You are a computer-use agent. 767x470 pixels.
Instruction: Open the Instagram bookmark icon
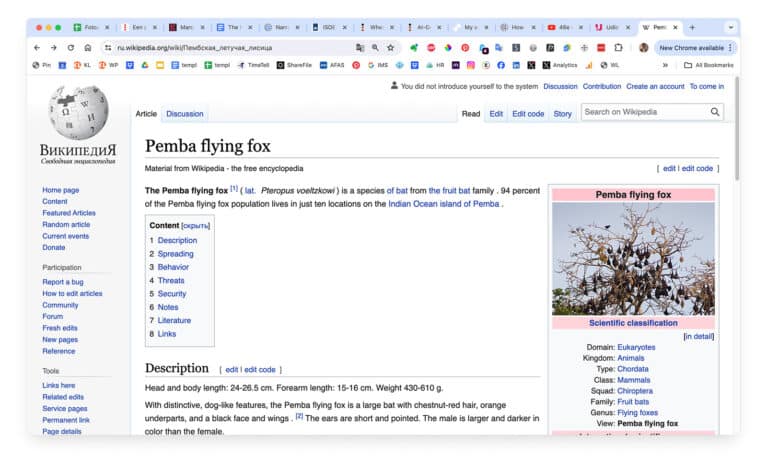(x=471, y=65)
